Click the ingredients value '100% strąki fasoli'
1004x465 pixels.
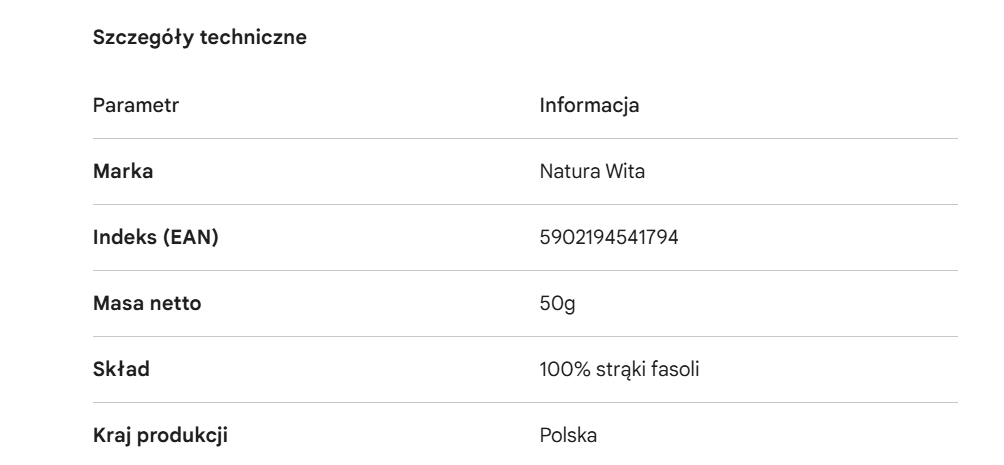[x=619, y=370]
